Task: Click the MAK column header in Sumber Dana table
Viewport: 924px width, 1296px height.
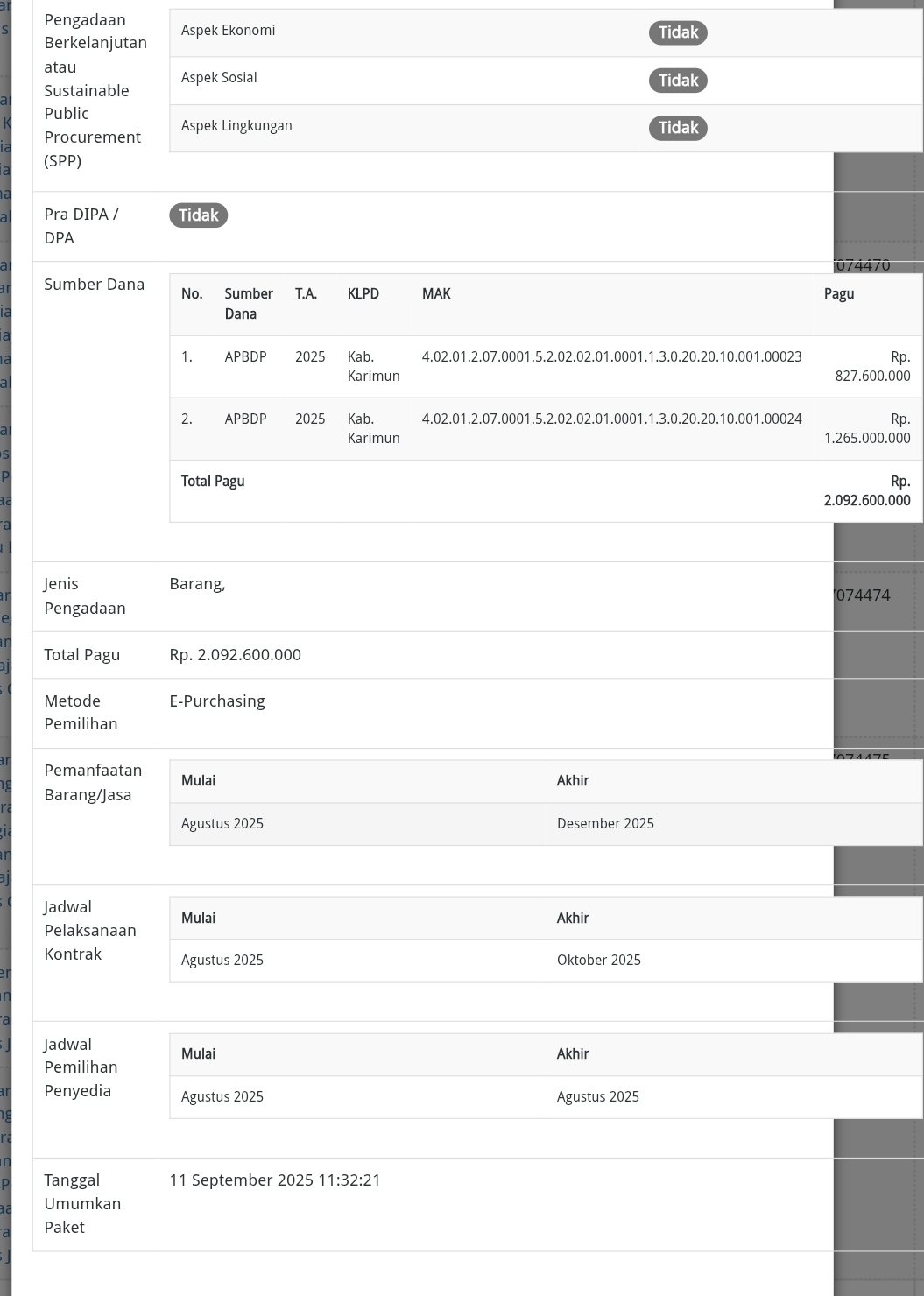Action: click(436, 294)
